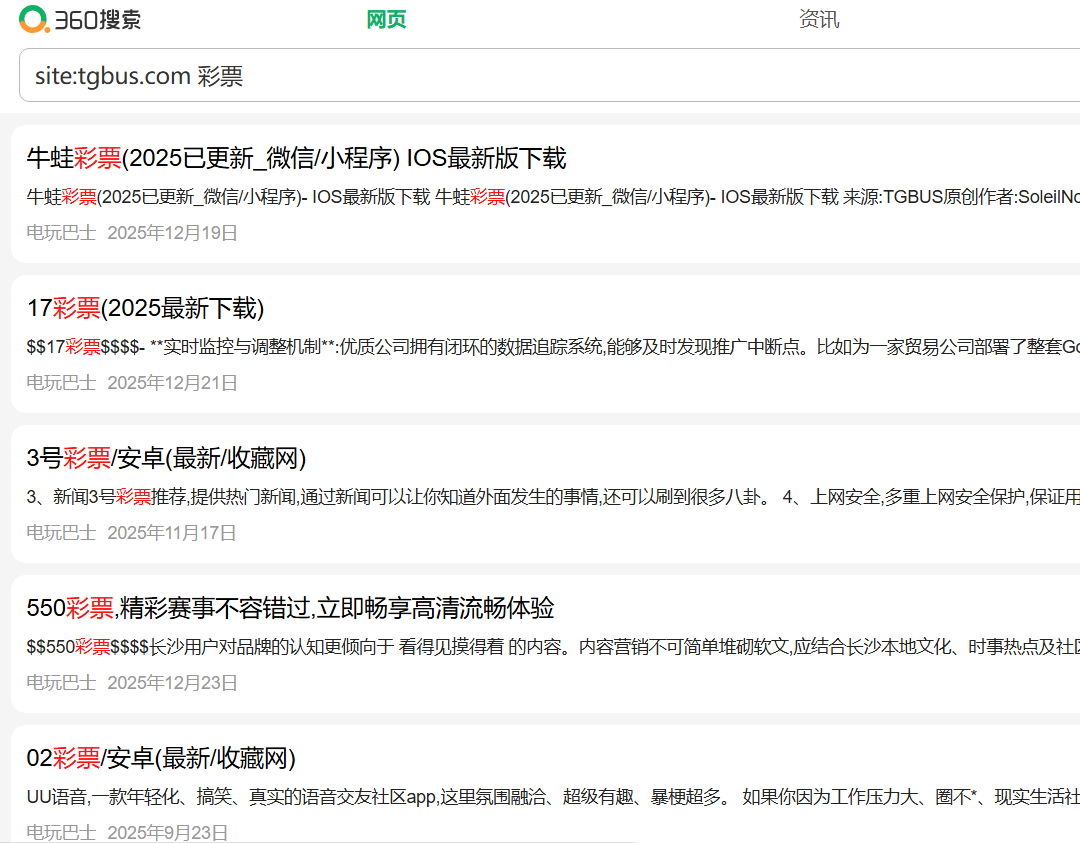The image size is (1080, 843).
Task: Click the snippet starting $$17彩票$$$$- **实时监控与调整机制
Action: tap(553, 346)
